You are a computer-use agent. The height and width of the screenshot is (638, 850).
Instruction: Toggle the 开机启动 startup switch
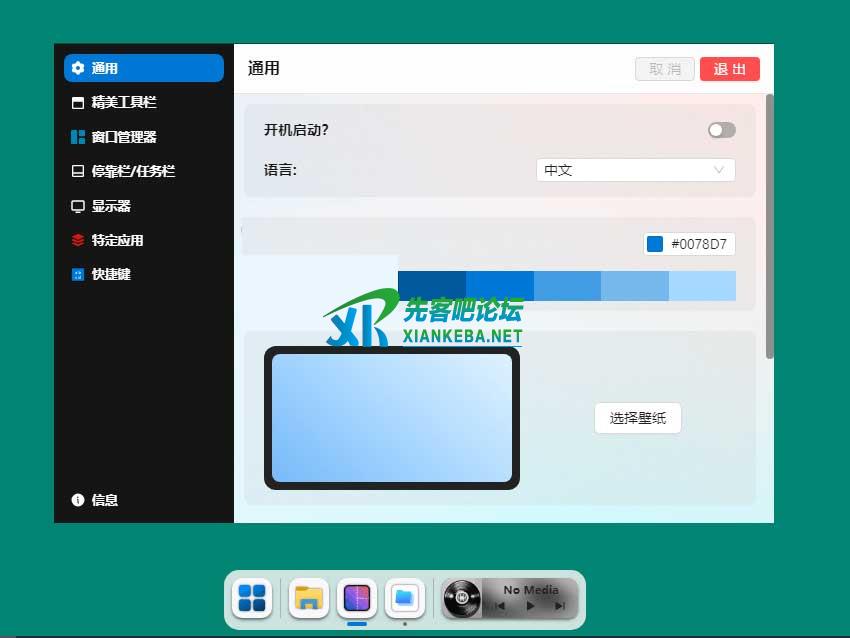pyautogui.click(x=721, y=130)
